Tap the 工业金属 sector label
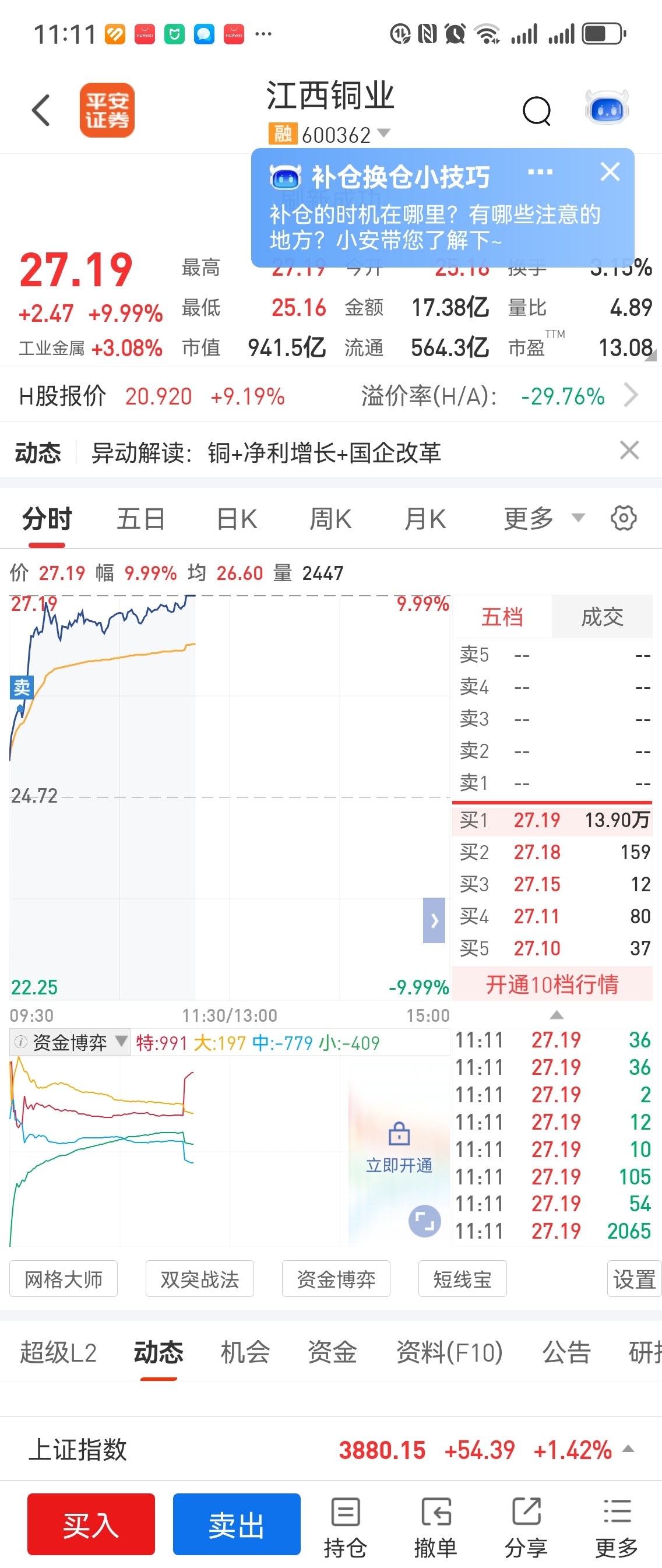 [x=52, y=348]
